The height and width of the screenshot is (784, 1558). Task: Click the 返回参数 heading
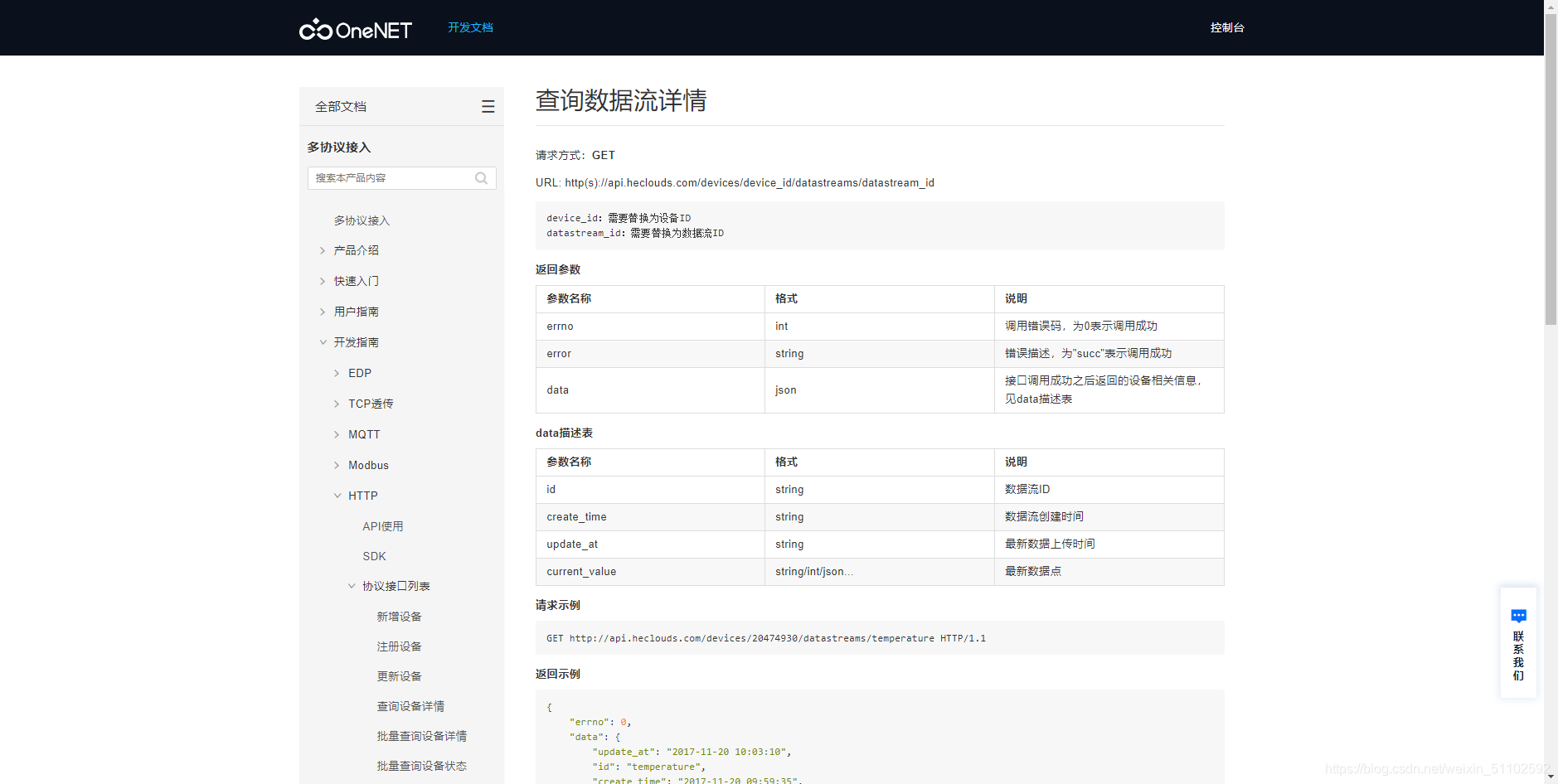[558, 269]
